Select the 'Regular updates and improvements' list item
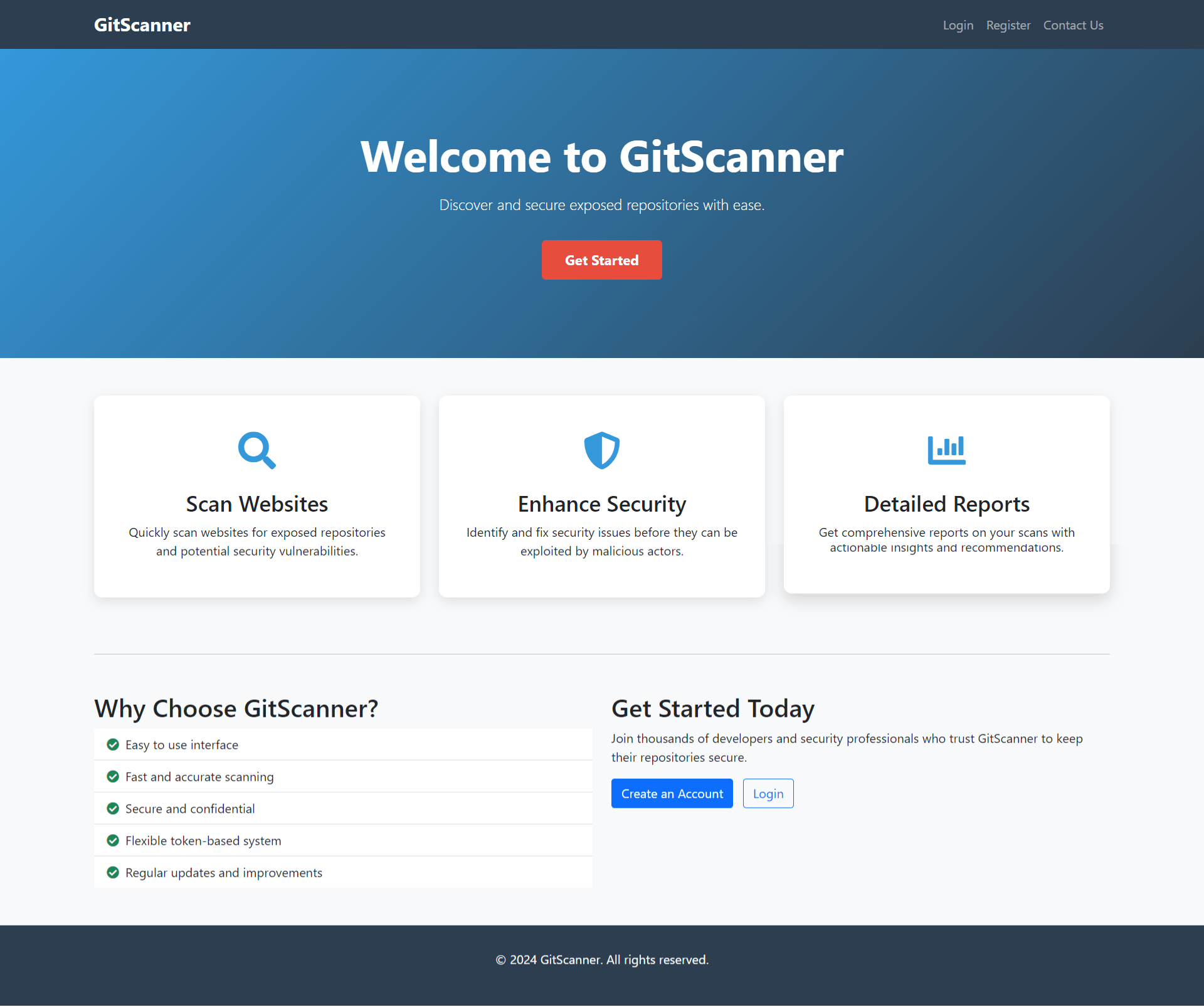 pos(343,873)
